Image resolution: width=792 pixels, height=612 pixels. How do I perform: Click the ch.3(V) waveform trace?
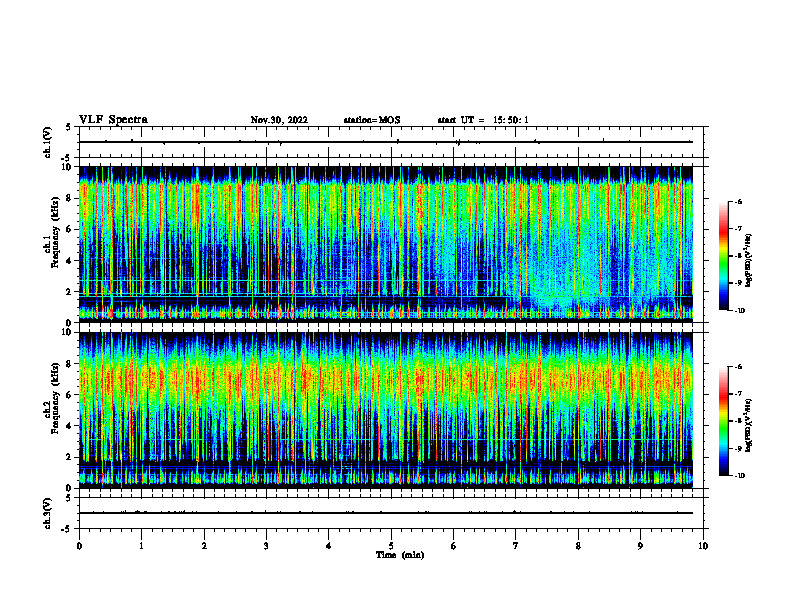coord(386,513)
